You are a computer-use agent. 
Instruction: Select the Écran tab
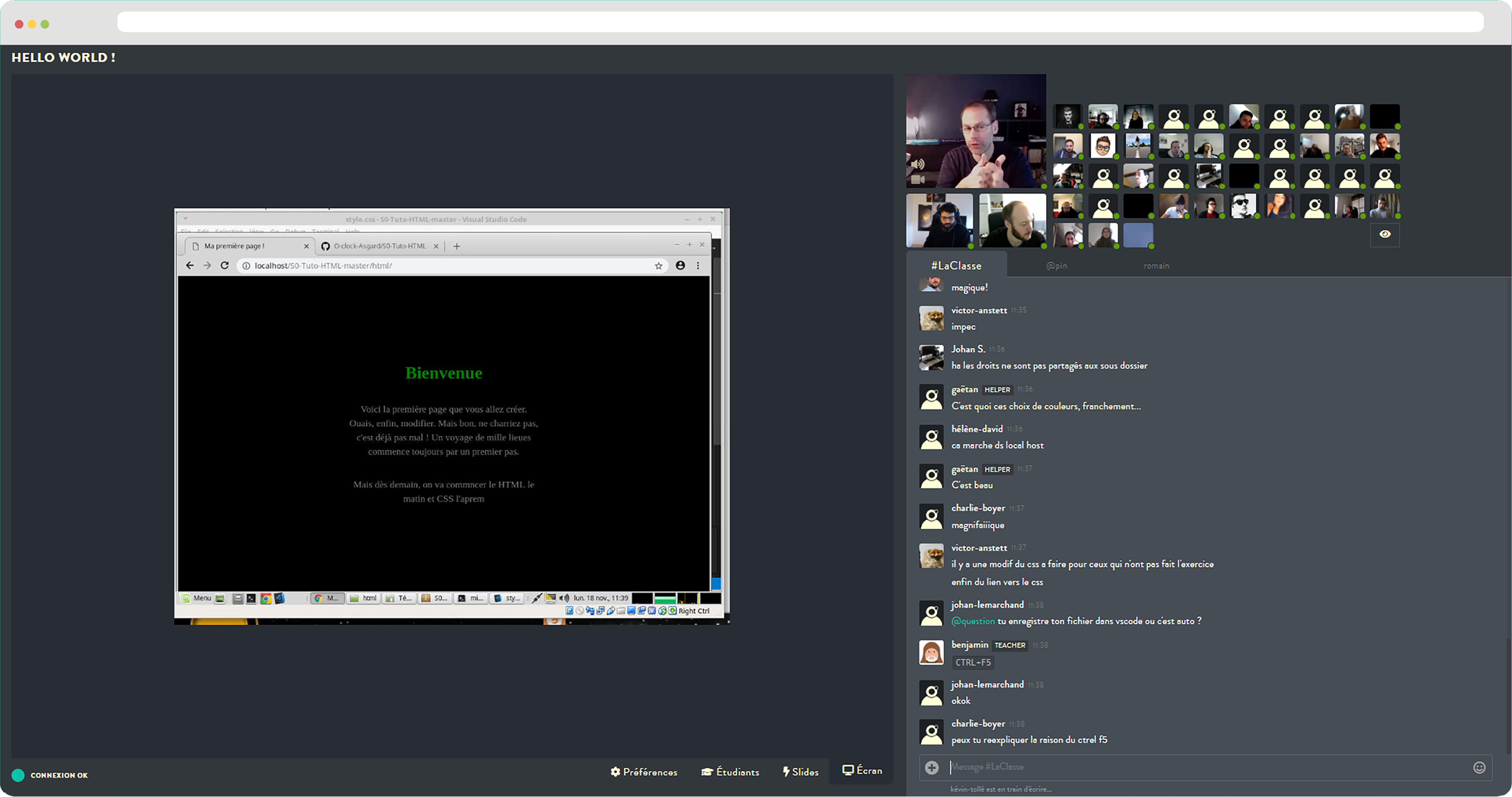click(862, 771)
